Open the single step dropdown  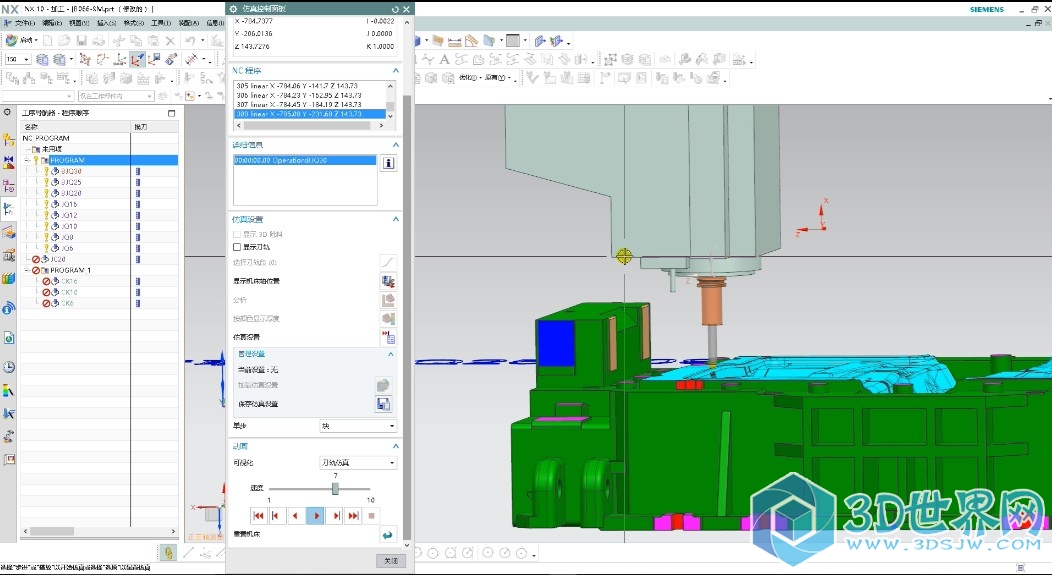[x=358, y=426]
